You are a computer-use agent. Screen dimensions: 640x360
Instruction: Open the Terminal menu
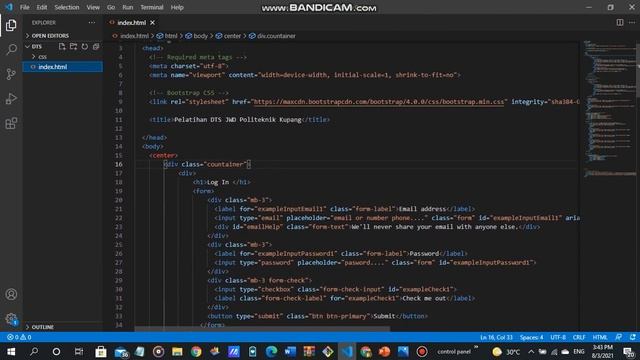point(152,7)
